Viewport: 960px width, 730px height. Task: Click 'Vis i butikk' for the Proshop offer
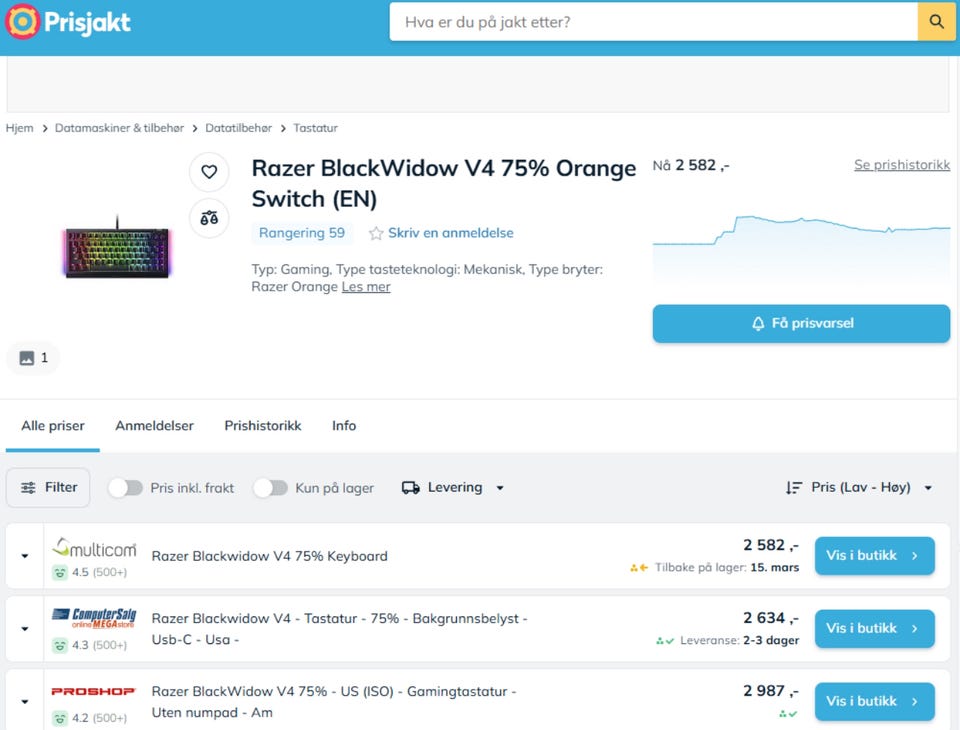(874, 701)
